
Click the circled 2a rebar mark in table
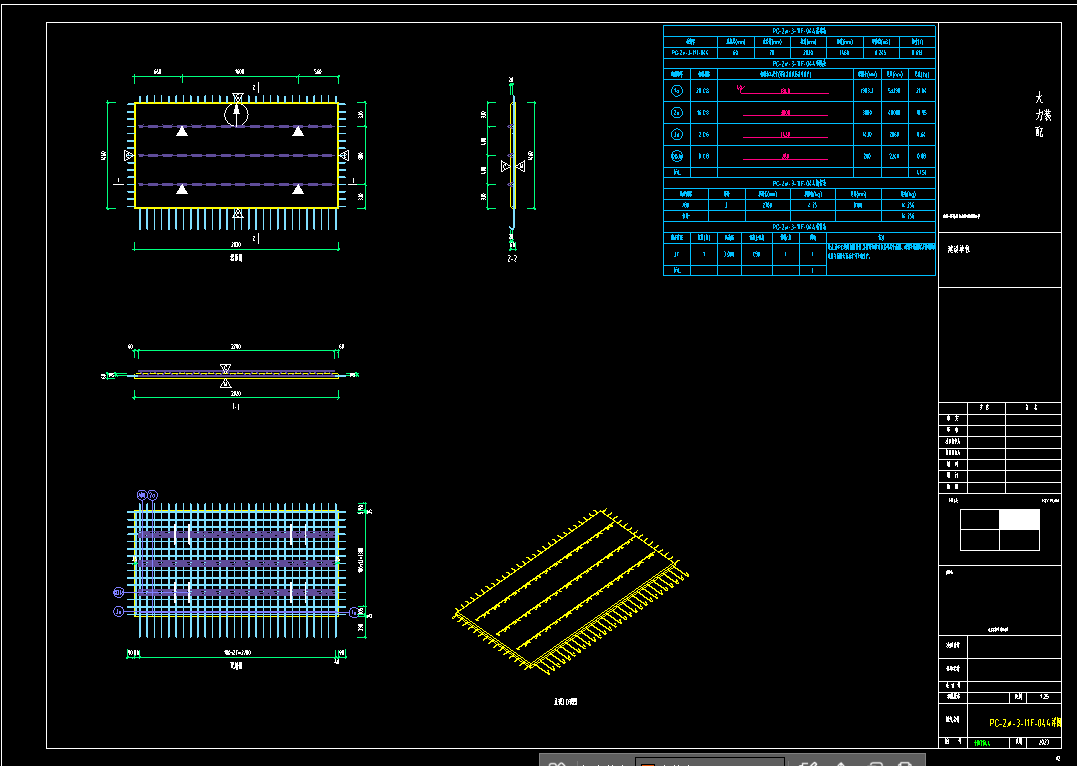click(x=677, y=113)
